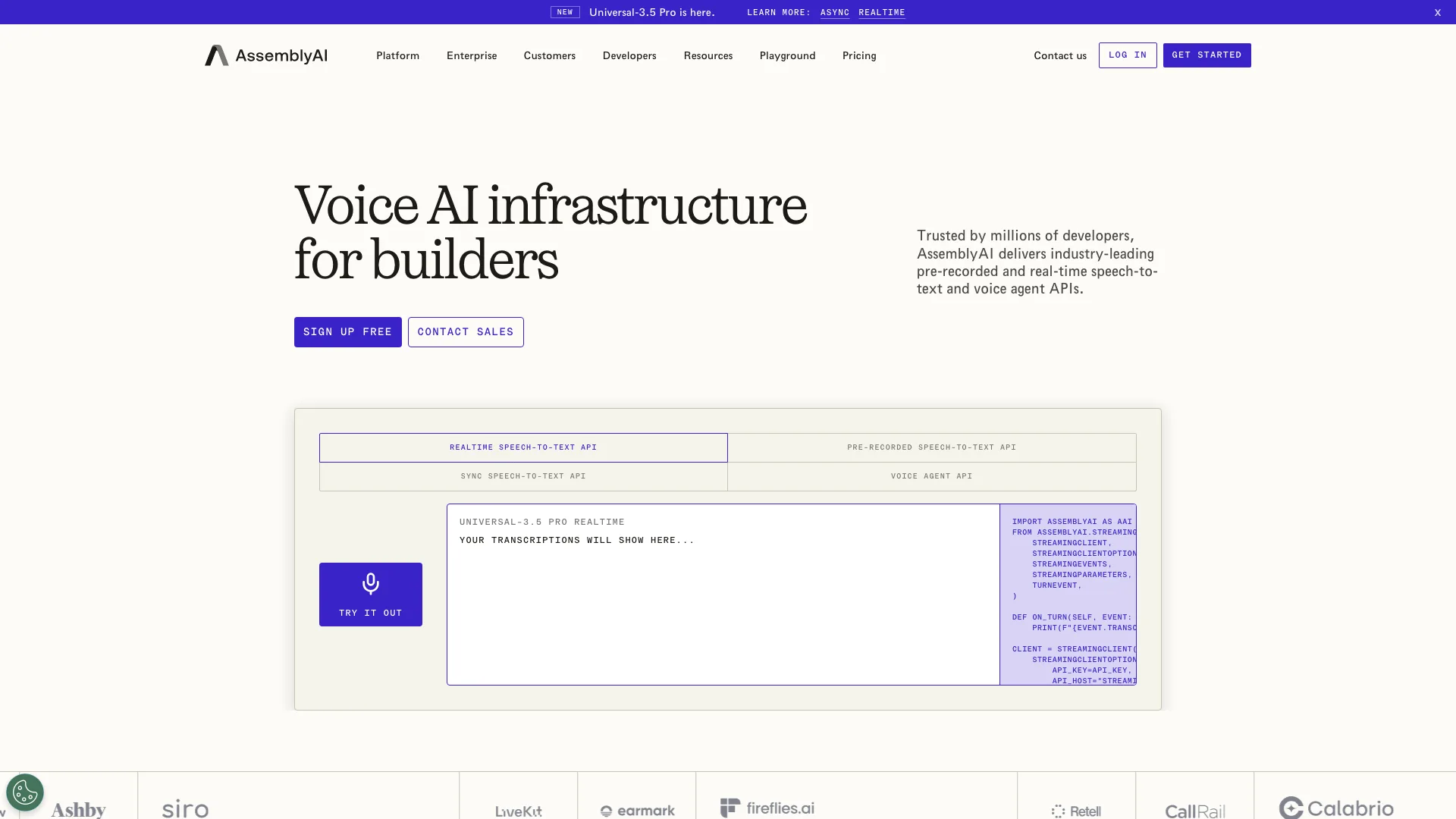
Task: Click the Contact us link
Action: [x=1060, y=55]
